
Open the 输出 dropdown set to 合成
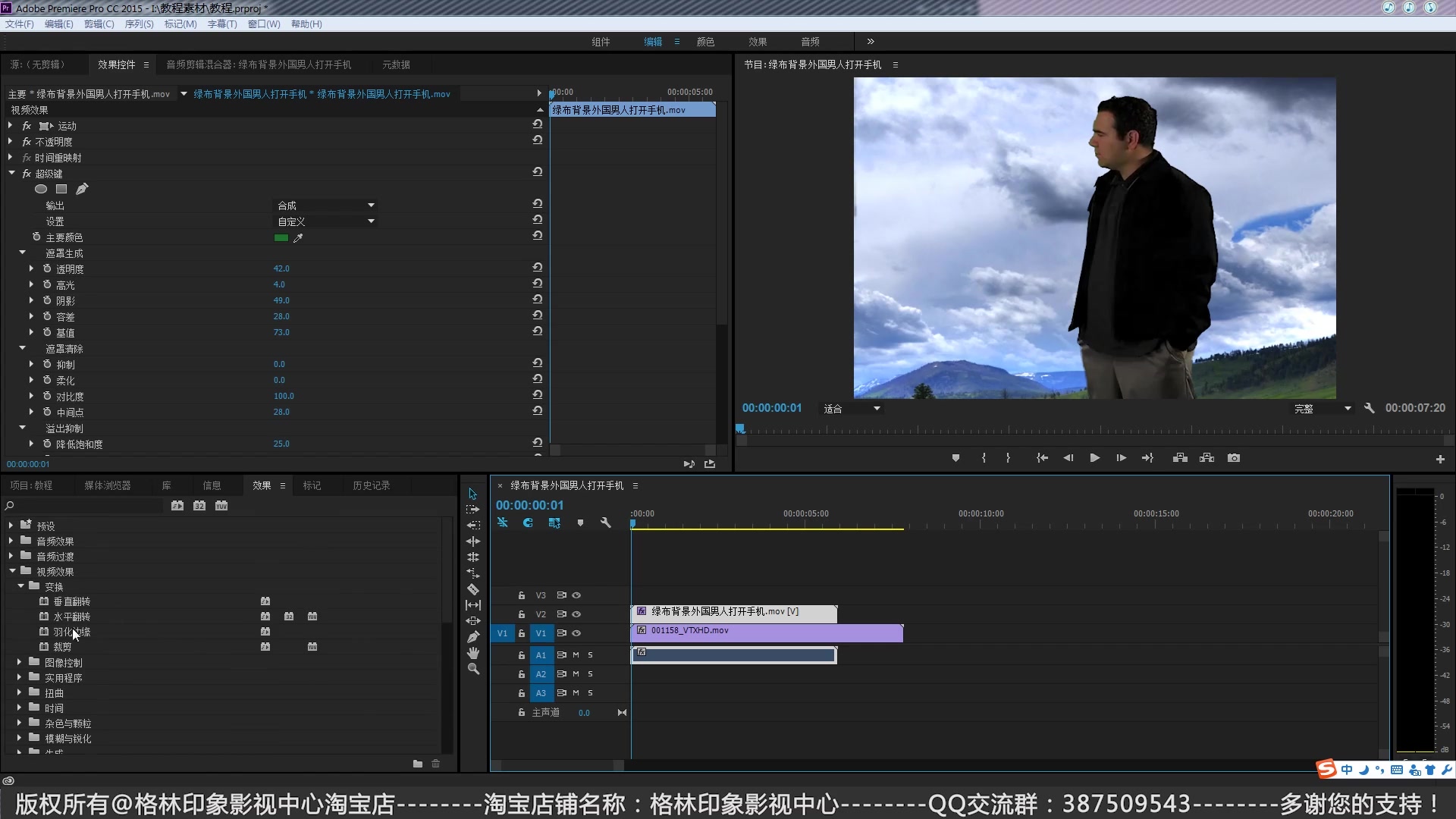coord(325,206)
